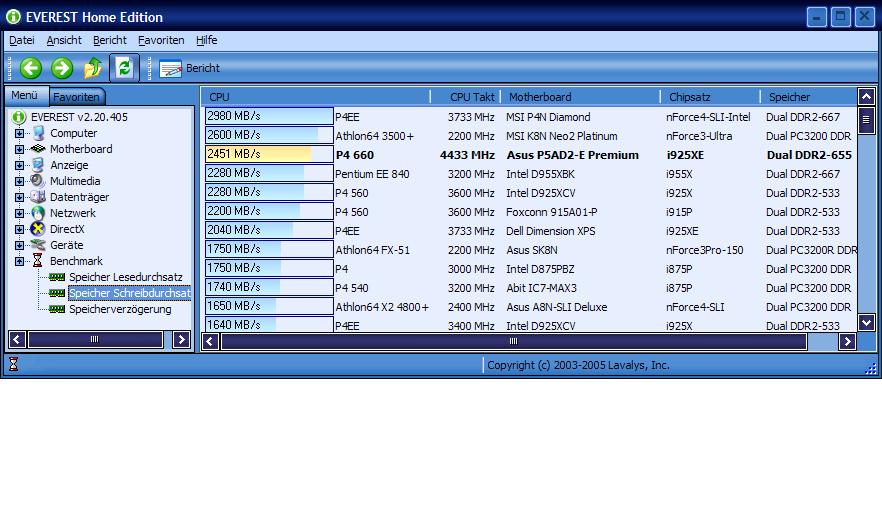Click the Foxconn 915A01-P motherboard cell
Image resolution: width=882 pixels, height=512 pixels.
(551, 212)
